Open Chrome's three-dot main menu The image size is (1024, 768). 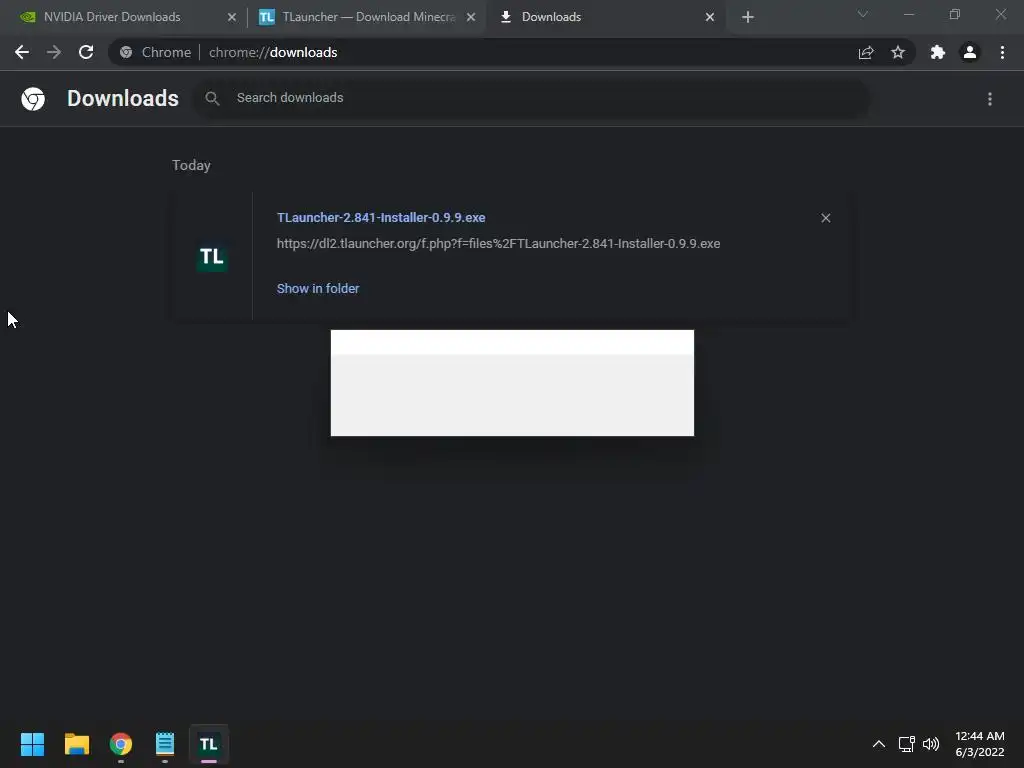click(1002, 52)
